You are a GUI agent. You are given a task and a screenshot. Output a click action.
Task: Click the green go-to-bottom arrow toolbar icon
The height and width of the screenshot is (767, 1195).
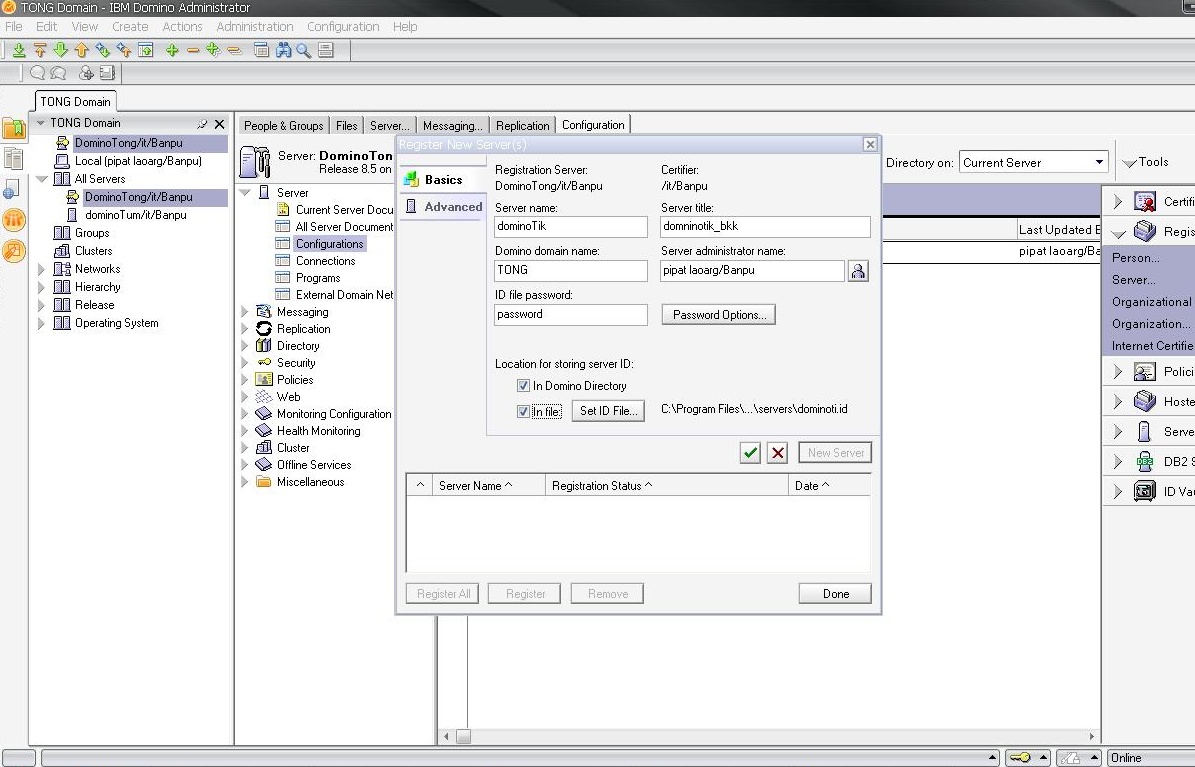19,50
